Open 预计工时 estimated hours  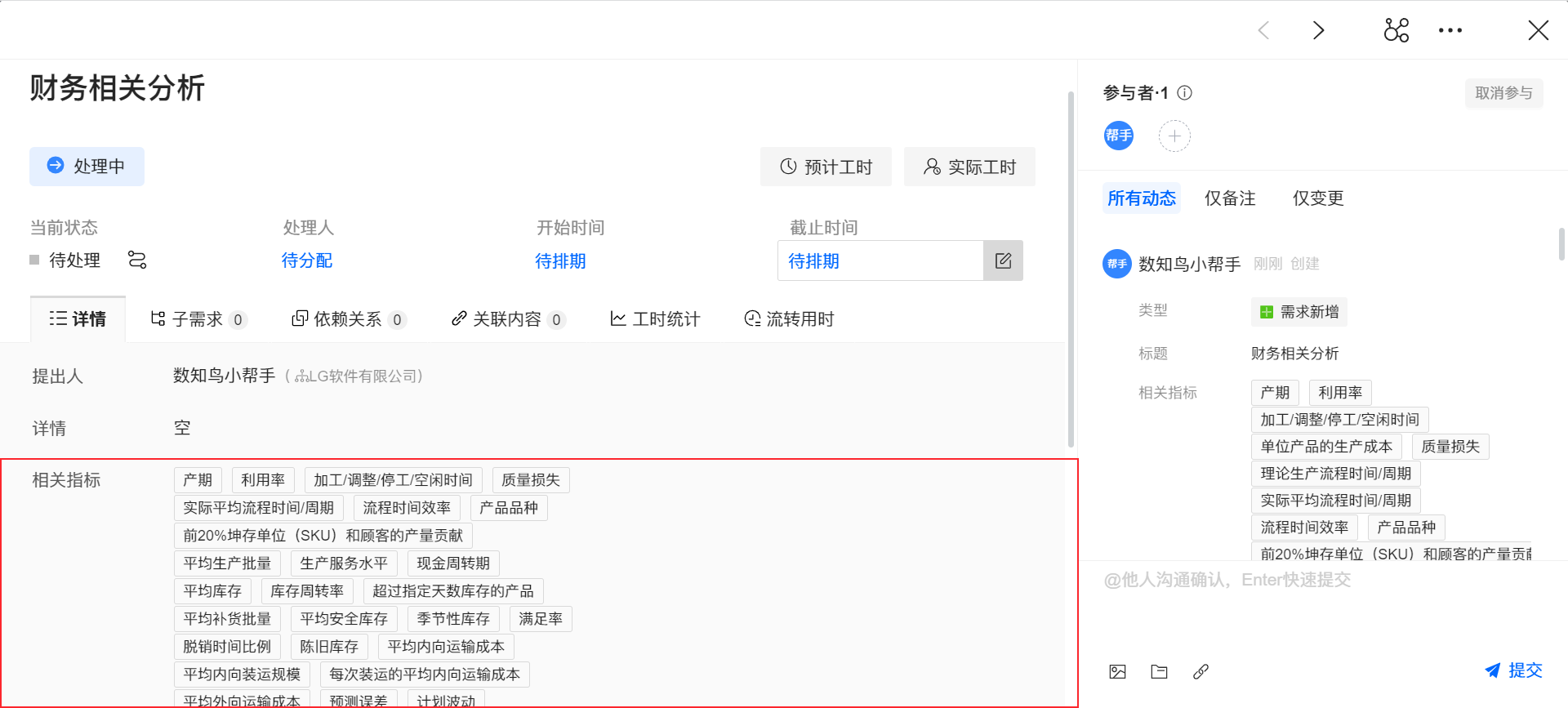[826, 167]
